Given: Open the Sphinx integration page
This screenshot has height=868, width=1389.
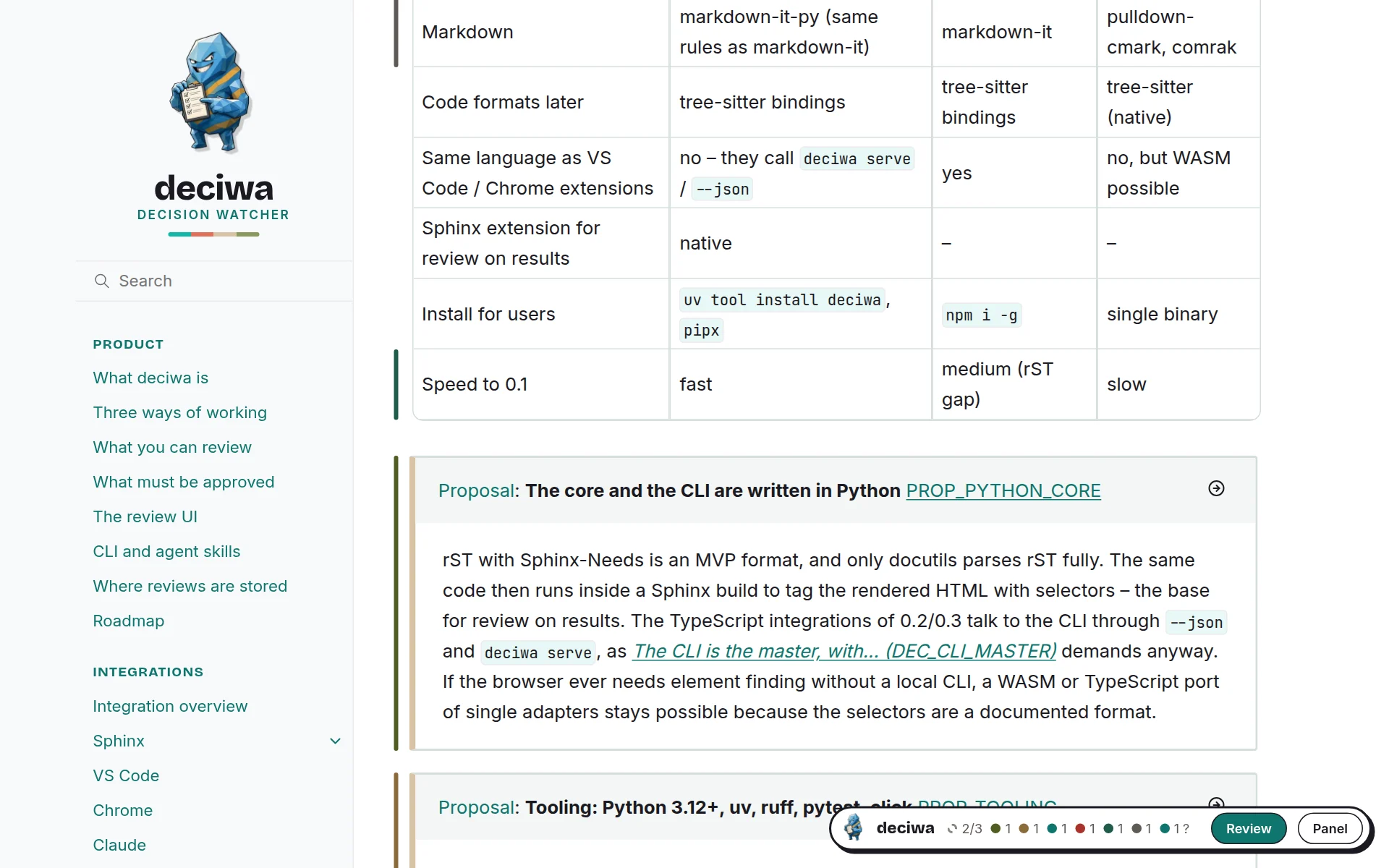Looking at the screenshot, I should 119,741.
